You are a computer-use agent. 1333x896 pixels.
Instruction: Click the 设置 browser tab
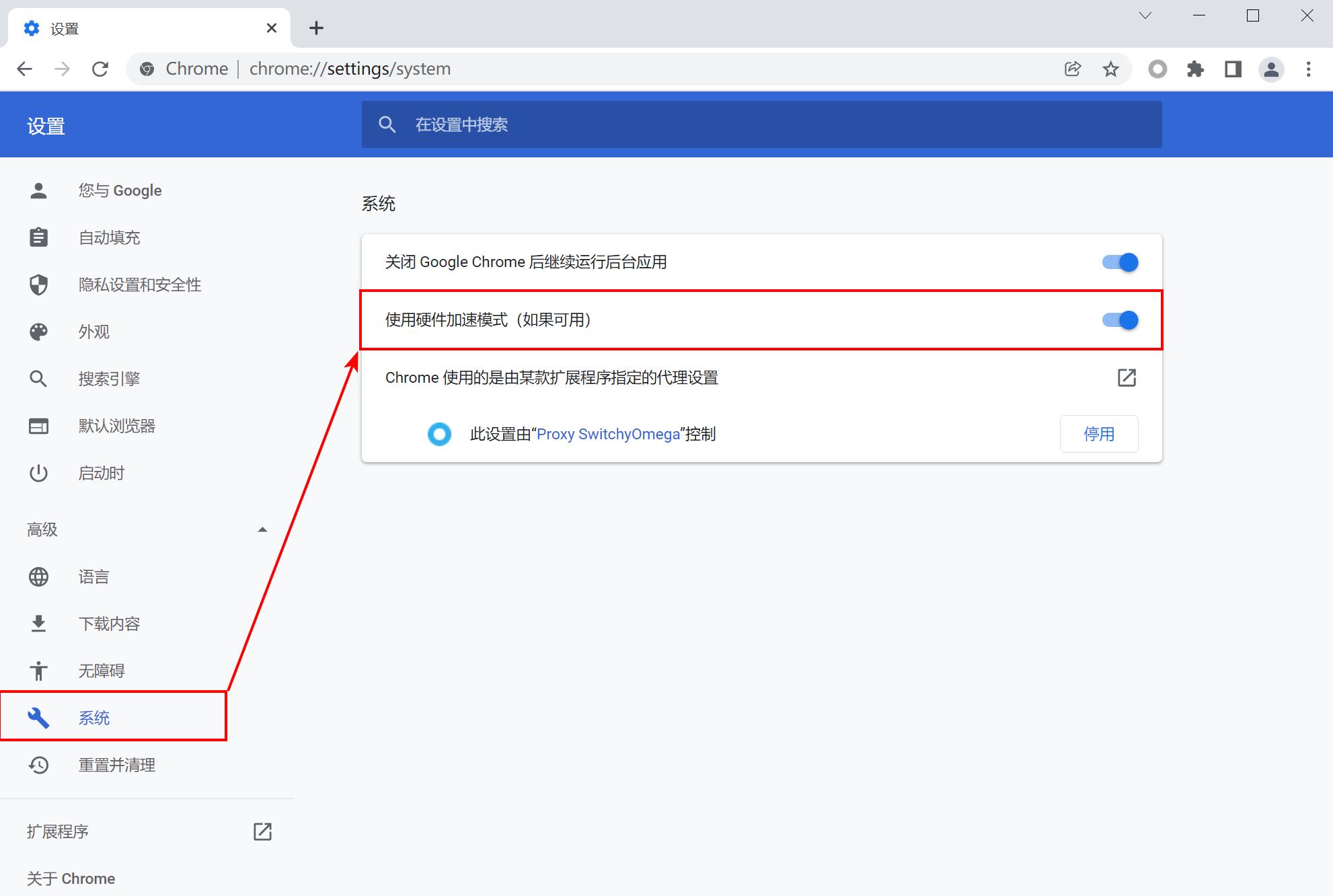click(149, 28)
